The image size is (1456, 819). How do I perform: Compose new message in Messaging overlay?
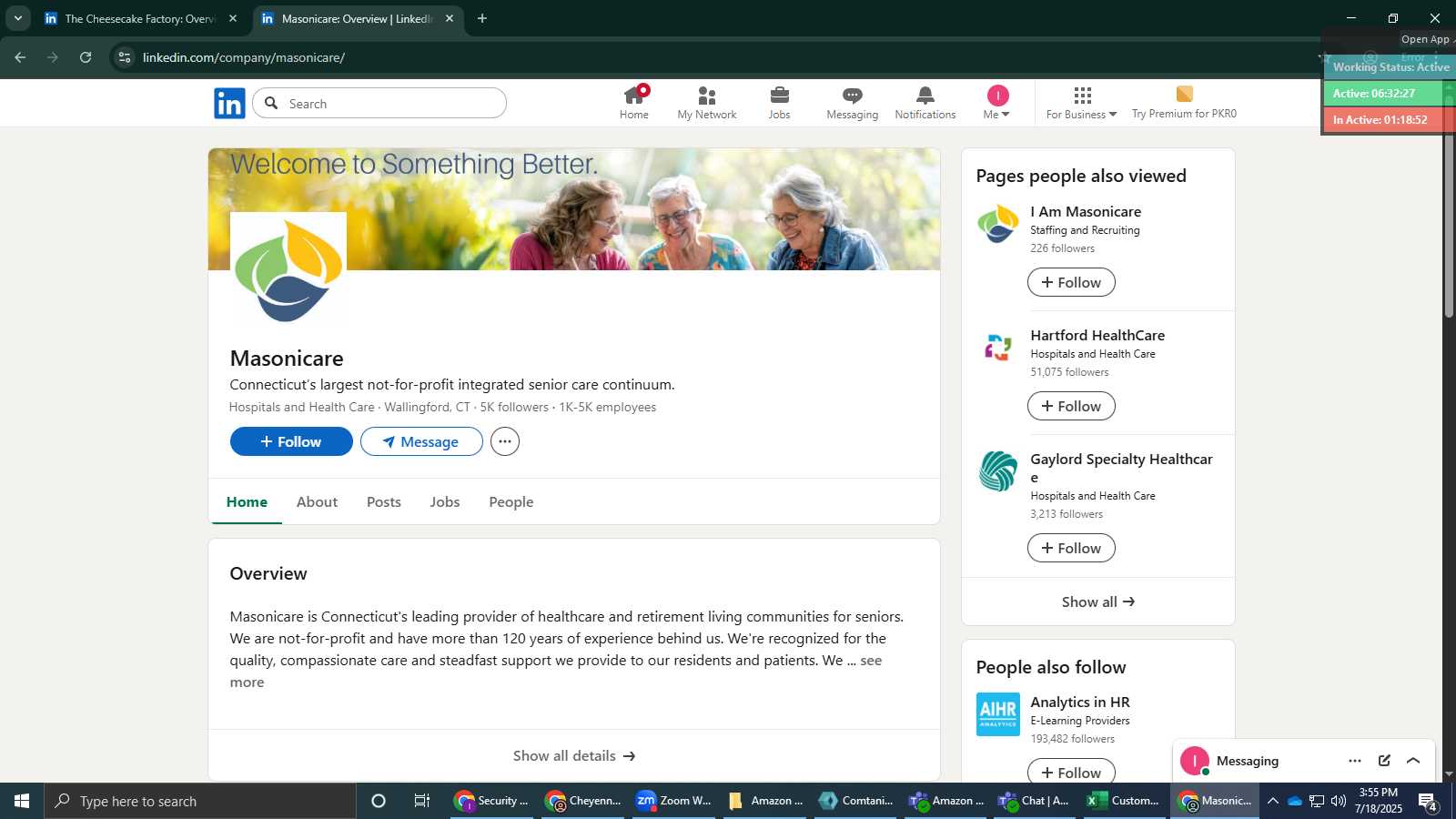pos(1384,761)
